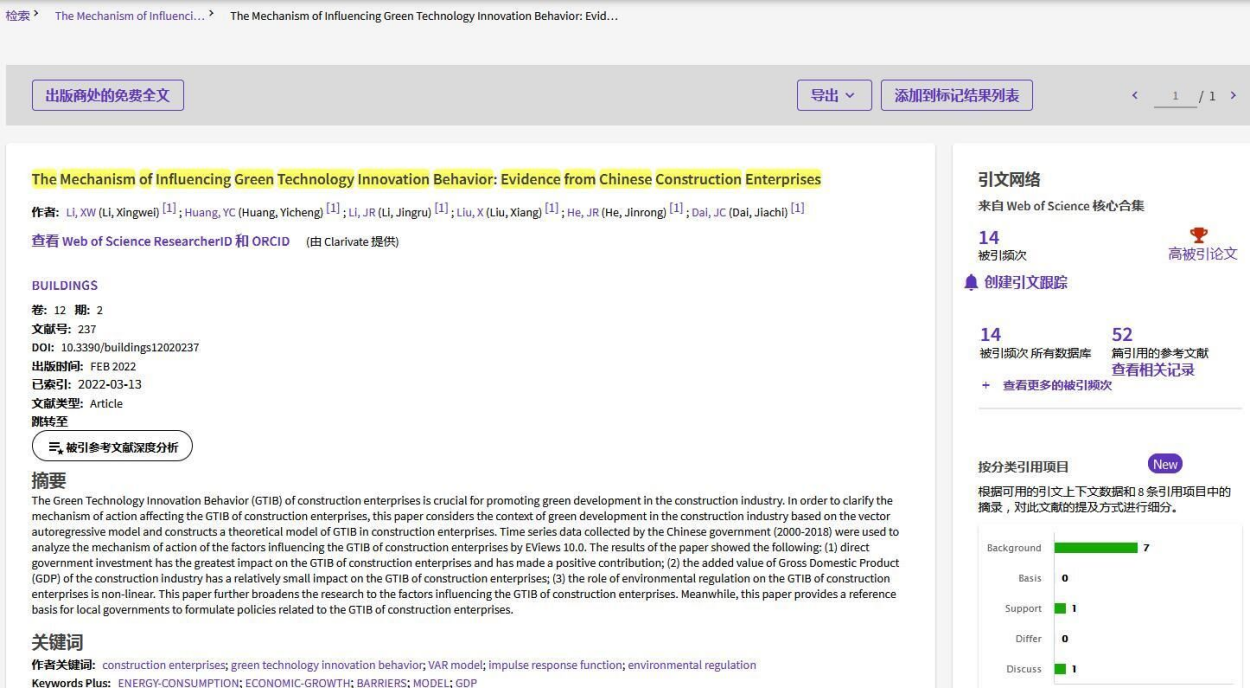Open 被引参考文献深度分析 button

[112, 447]
